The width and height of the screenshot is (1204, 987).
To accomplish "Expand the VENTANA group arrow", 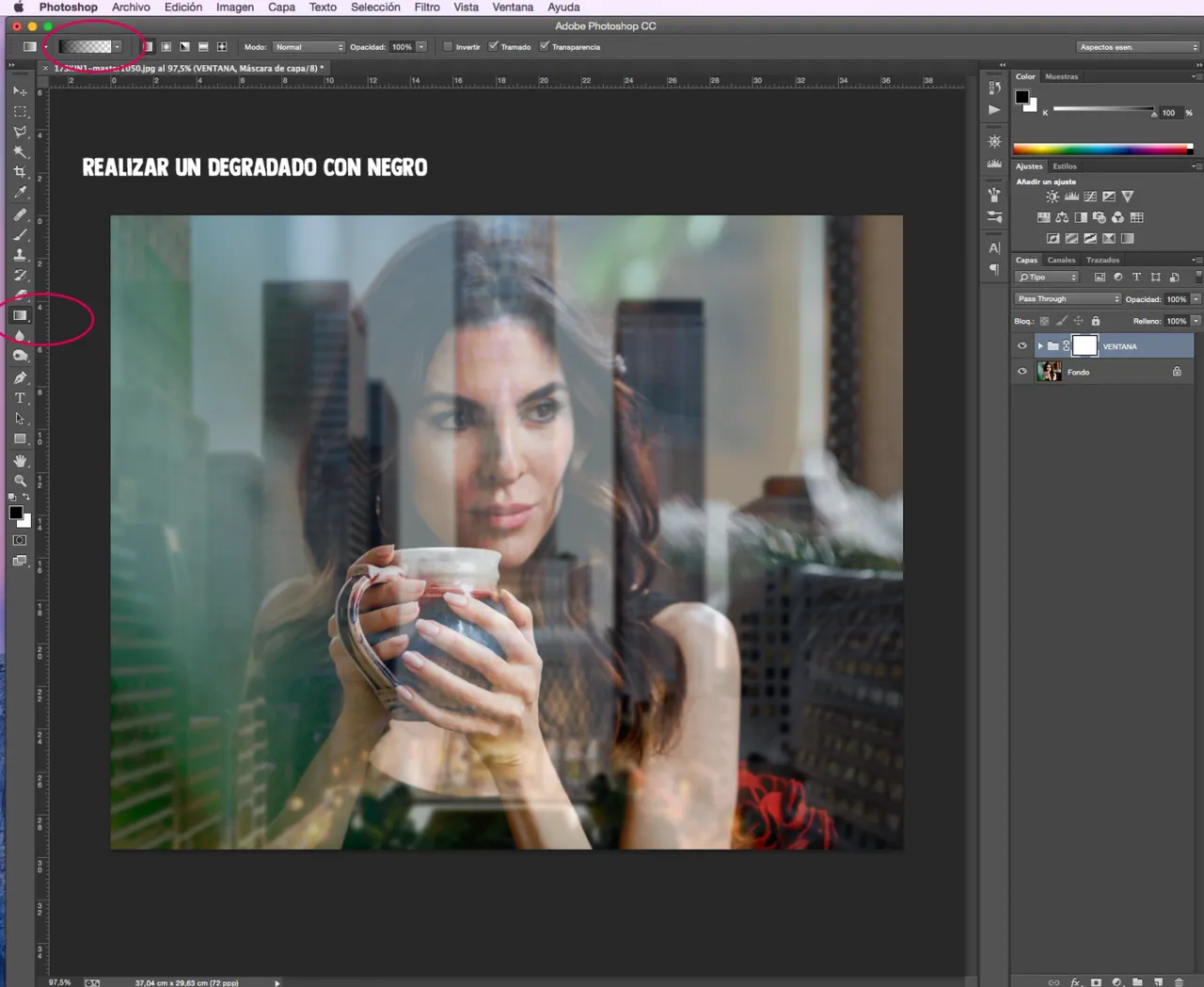I will click(x=1040, y=346).
